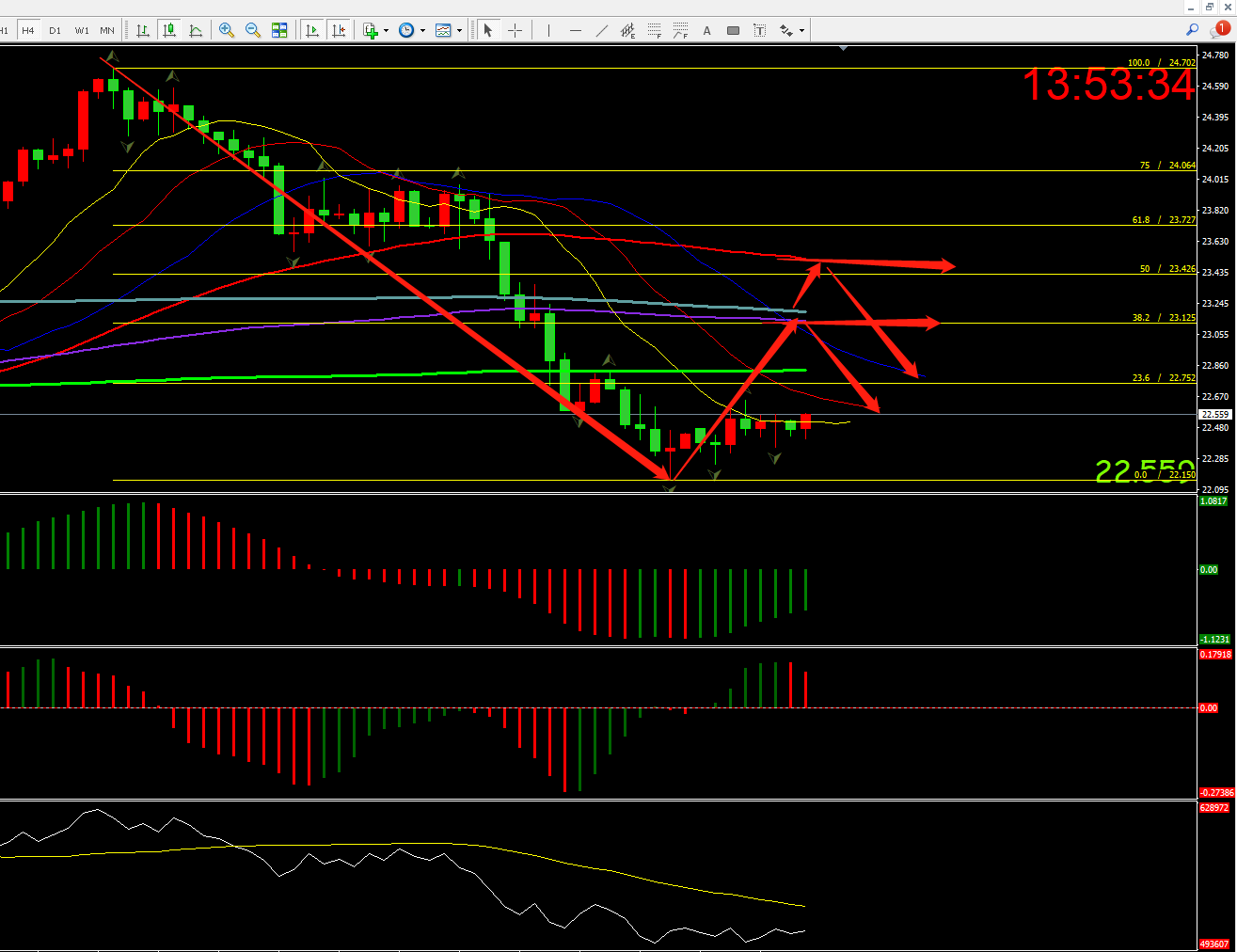The height and width of the screenshot is (952, 1237).
Task: Open the search magnifier in top right
Action: point(1193,29)
